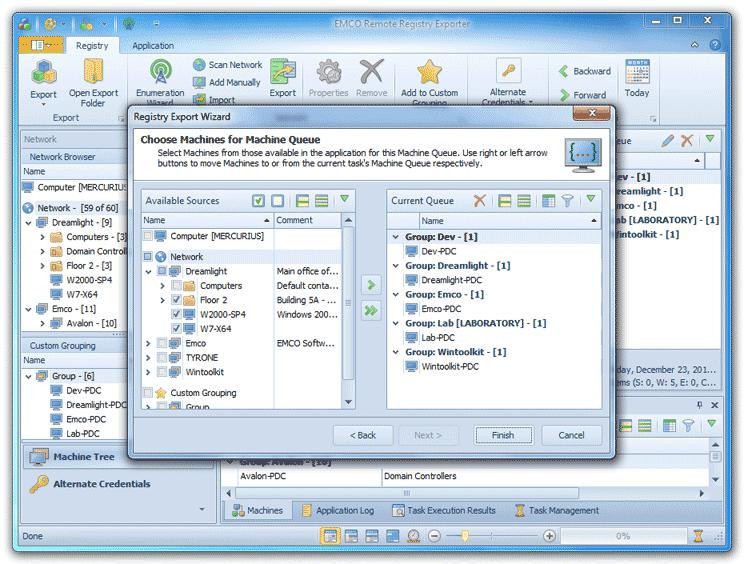Click the pencil edit icon in right panel
Image resolution: width=744 pixels, height=564 pixels.
pyautogui.click(x=668, y=140)
